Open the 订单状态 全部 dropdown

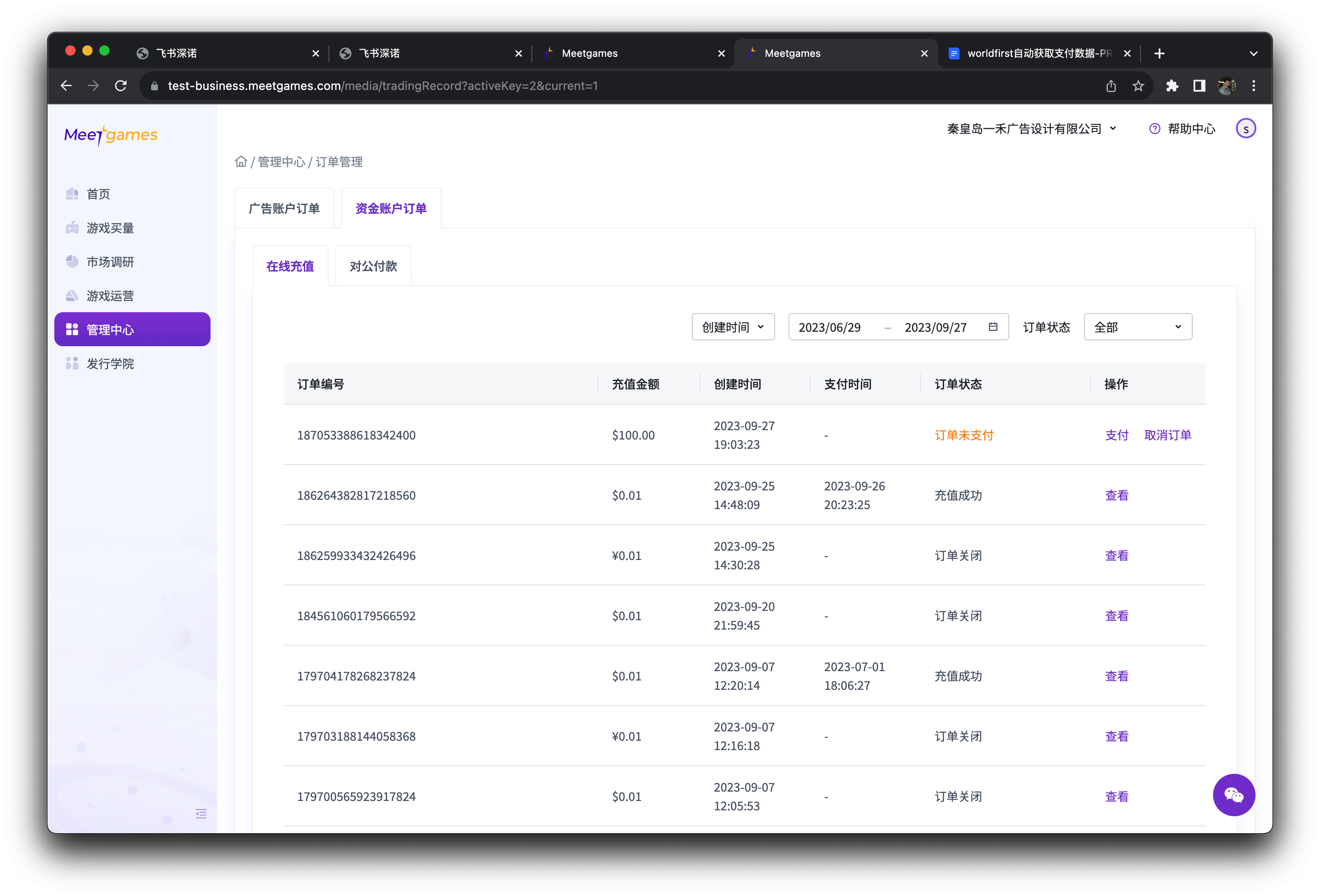(1137, 327)
